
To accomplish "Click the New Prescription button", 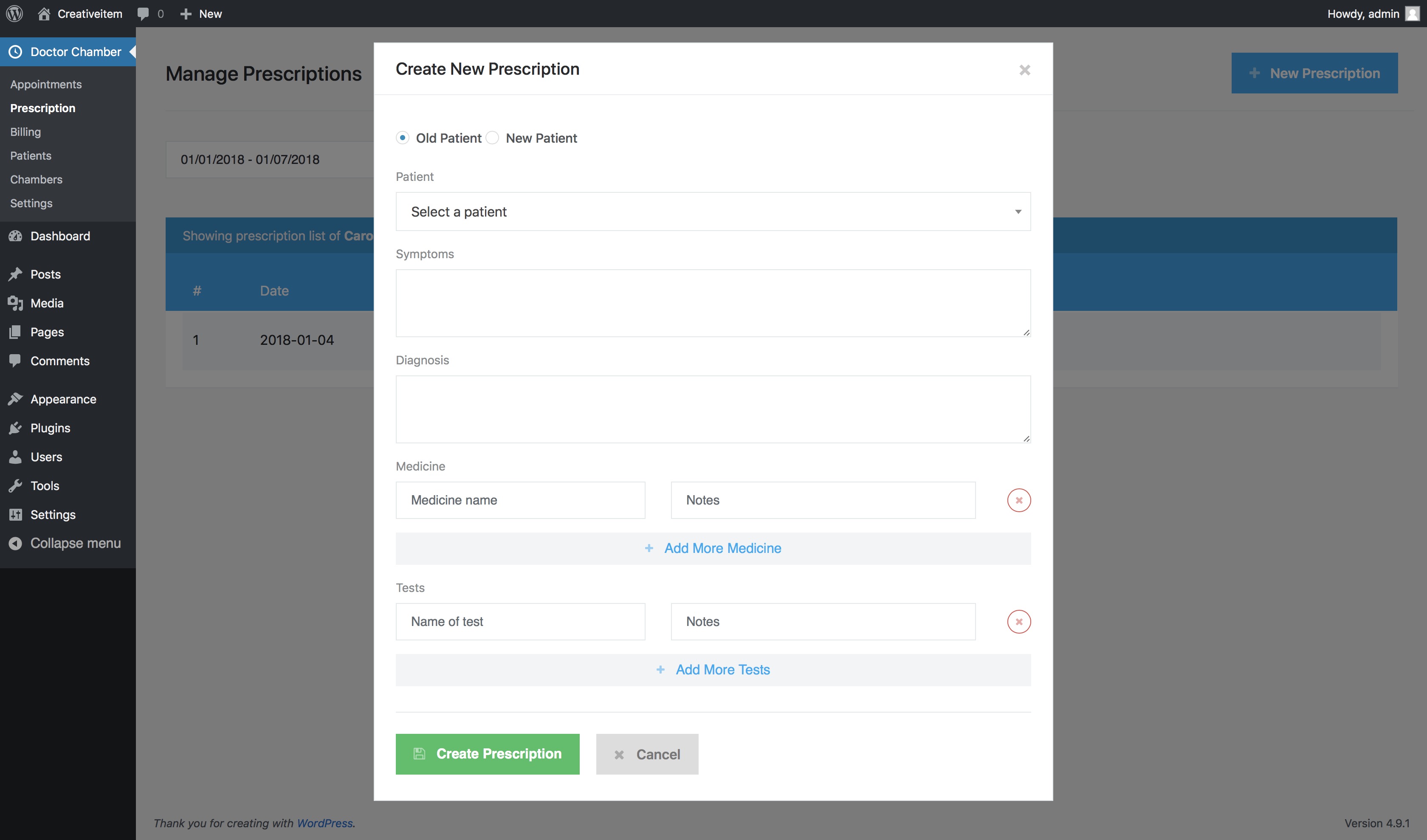I will click(1314, 73).
